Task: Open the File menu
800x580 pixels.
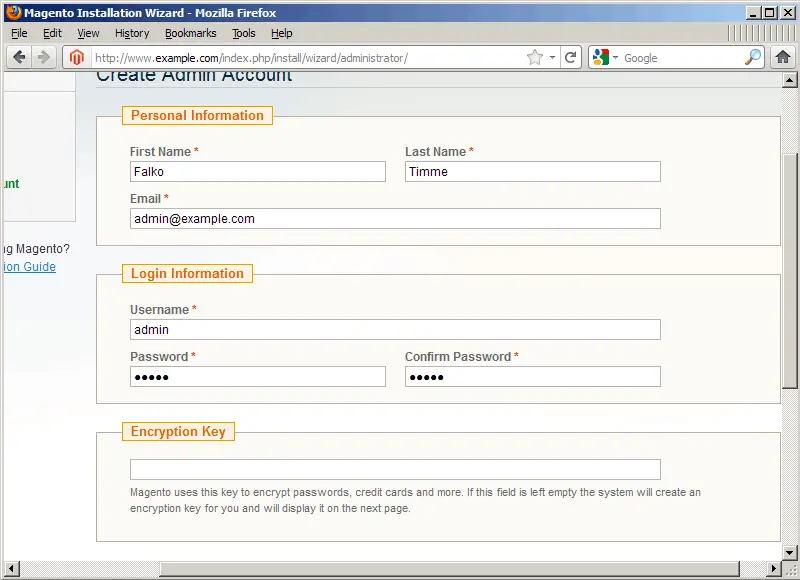Action: tap(19, 33)
